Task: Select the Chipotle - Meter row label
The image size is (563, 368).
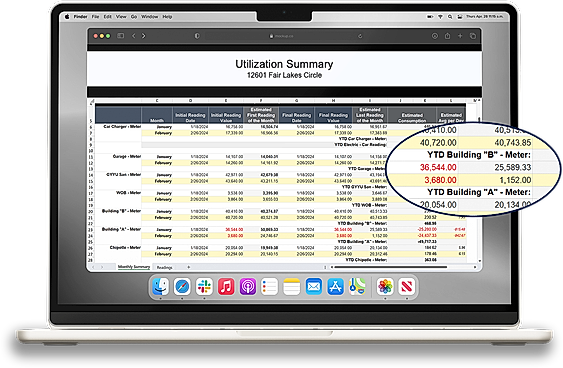Action: (x=125, y=248)
